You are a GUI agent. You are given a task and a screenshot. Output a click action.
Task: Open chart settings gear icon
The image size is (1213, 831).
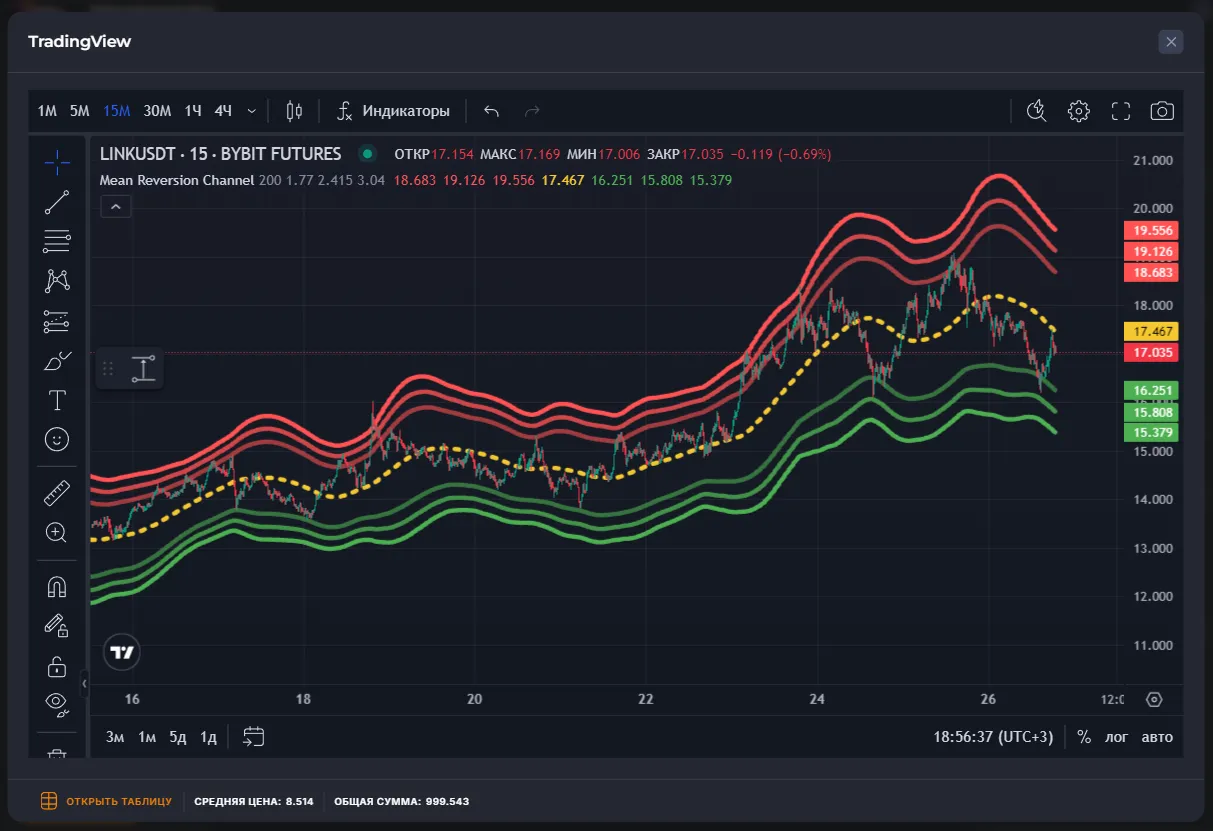[x=1078, y=111]
